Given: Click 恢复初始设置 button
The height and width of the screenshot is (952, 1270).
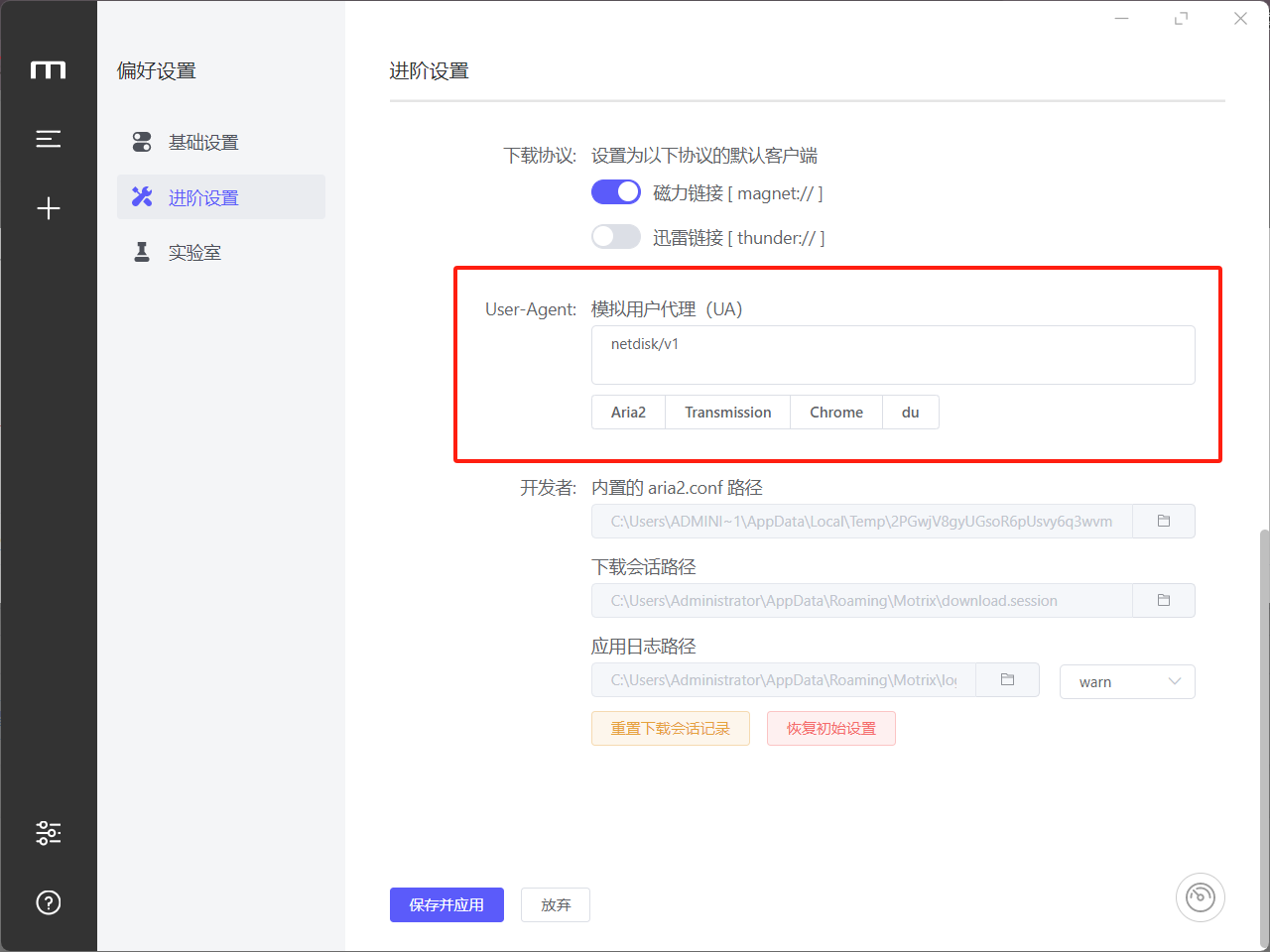Looking at the screenshot, I should (x=831, y=728).
